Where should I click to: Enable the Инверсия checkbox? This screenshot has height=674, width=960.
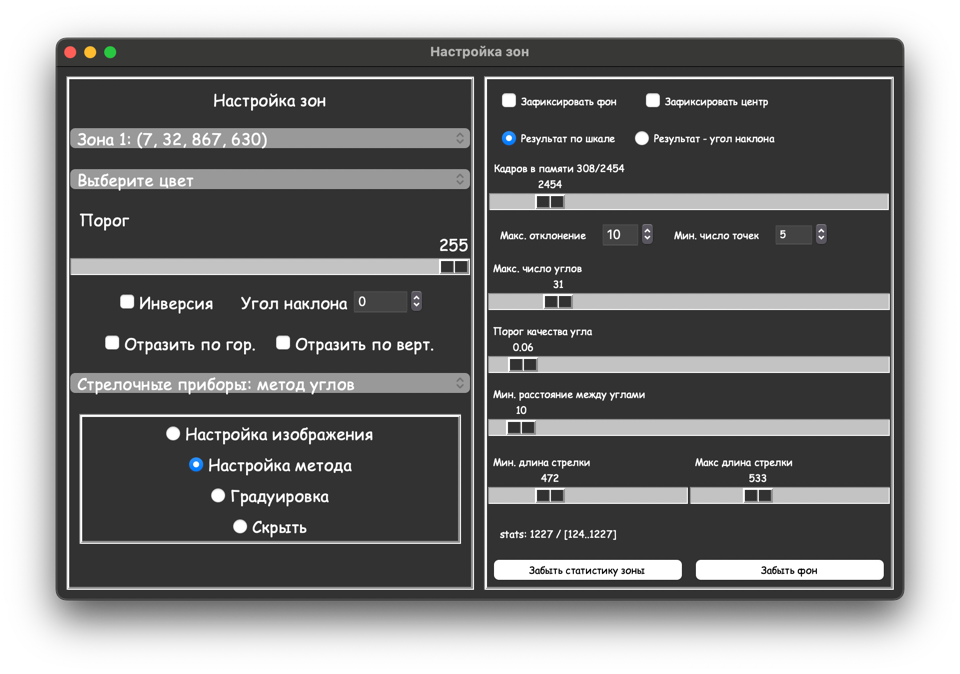tap(127, 302)
